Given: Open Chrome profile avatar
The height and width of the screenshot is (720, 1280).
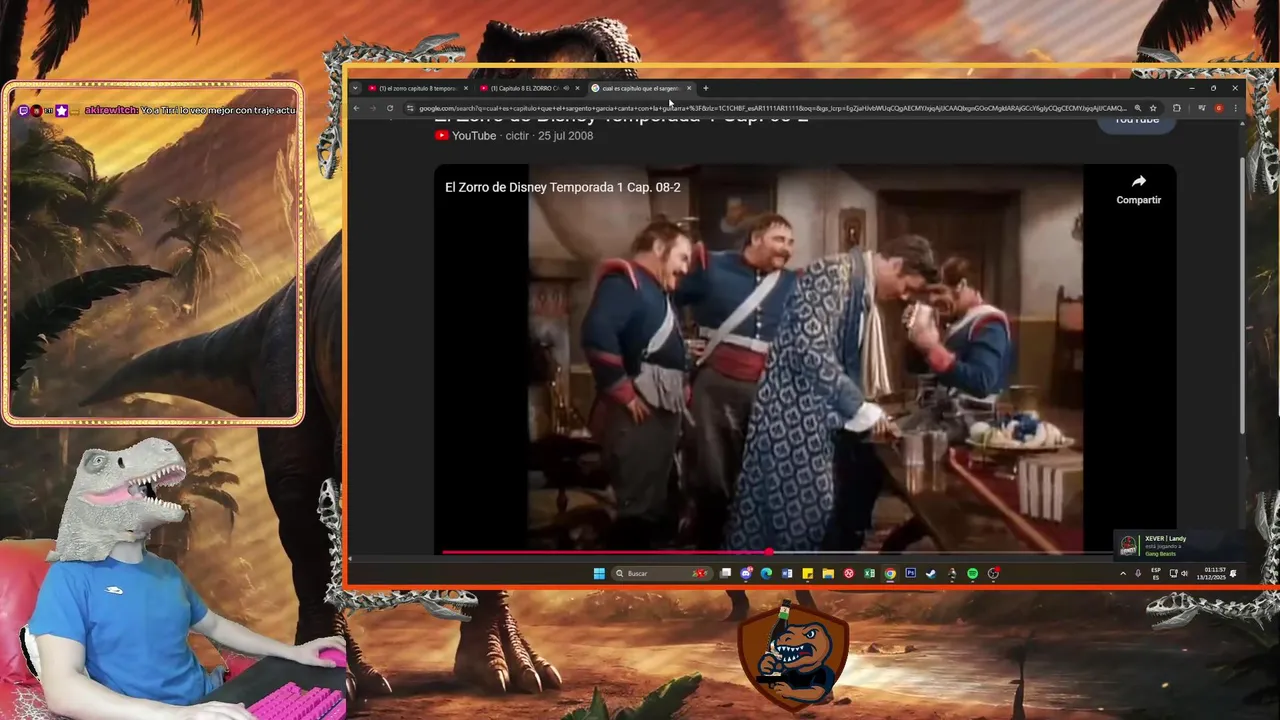Looking at the screenshot, I should pyautogui.click(x=1219, y=108).
